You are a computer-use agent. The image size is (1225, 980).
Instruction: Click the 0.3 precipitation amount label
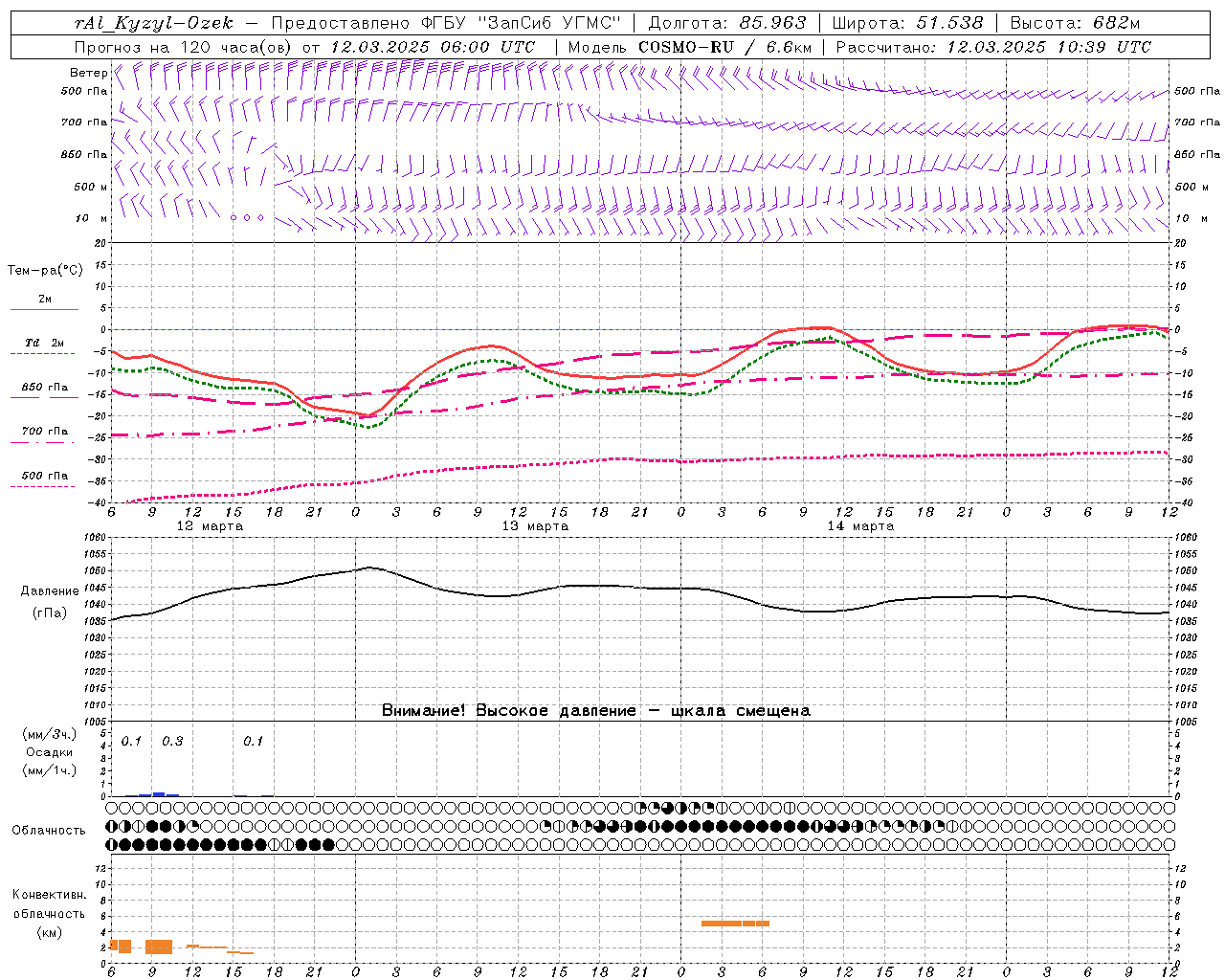[172, 741]
